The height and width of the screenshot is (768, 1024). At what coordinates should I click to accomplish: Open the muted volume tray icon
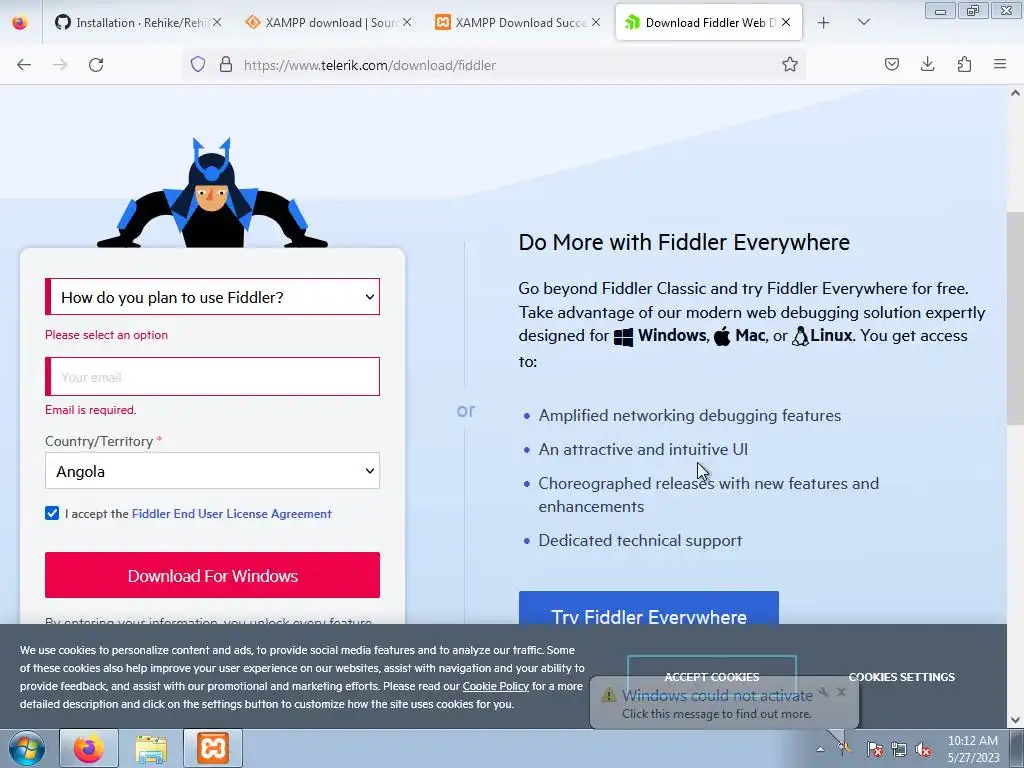point(923,749)
